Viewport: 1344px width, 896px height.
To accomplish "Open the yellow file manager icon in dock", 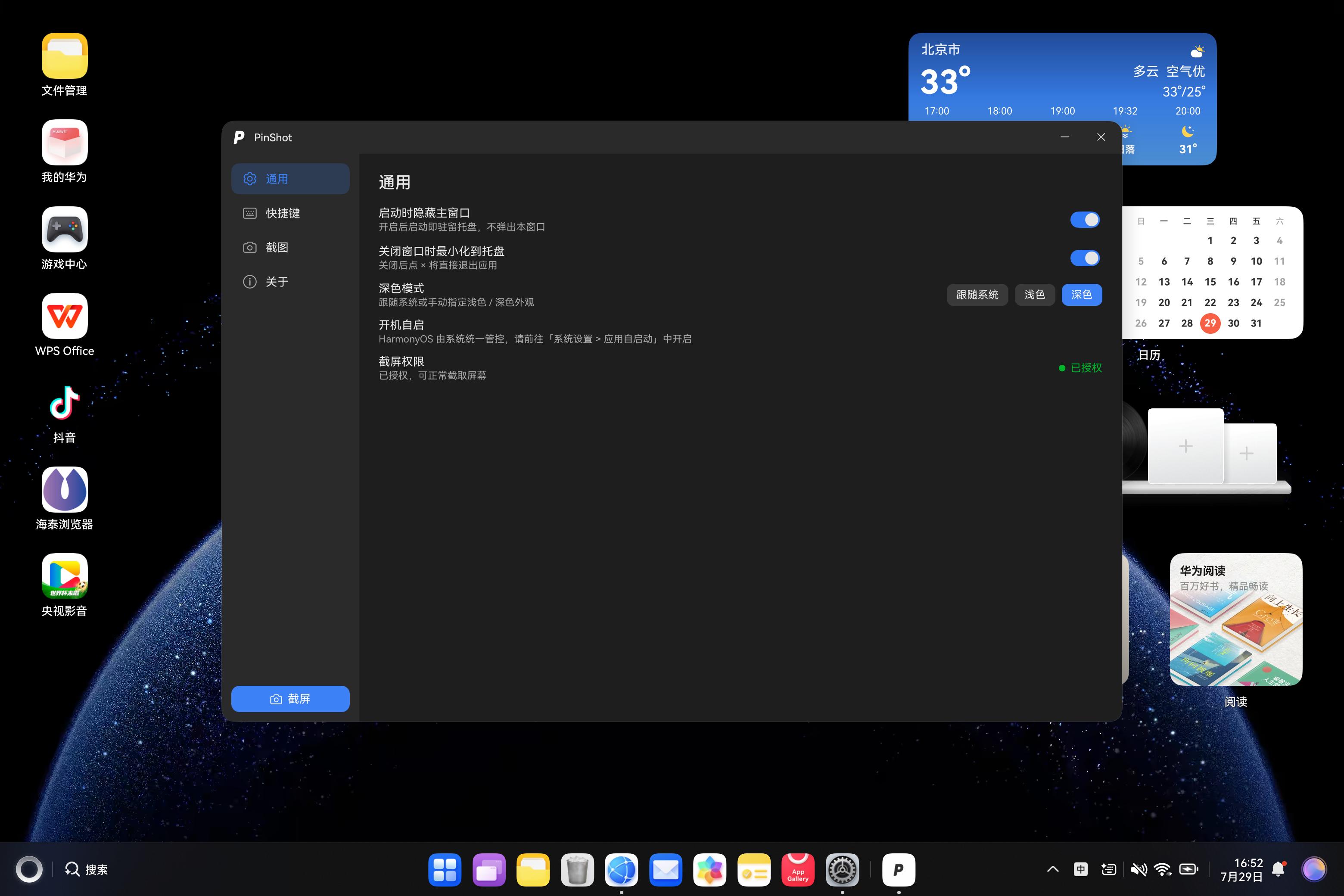I will [533, 870].
